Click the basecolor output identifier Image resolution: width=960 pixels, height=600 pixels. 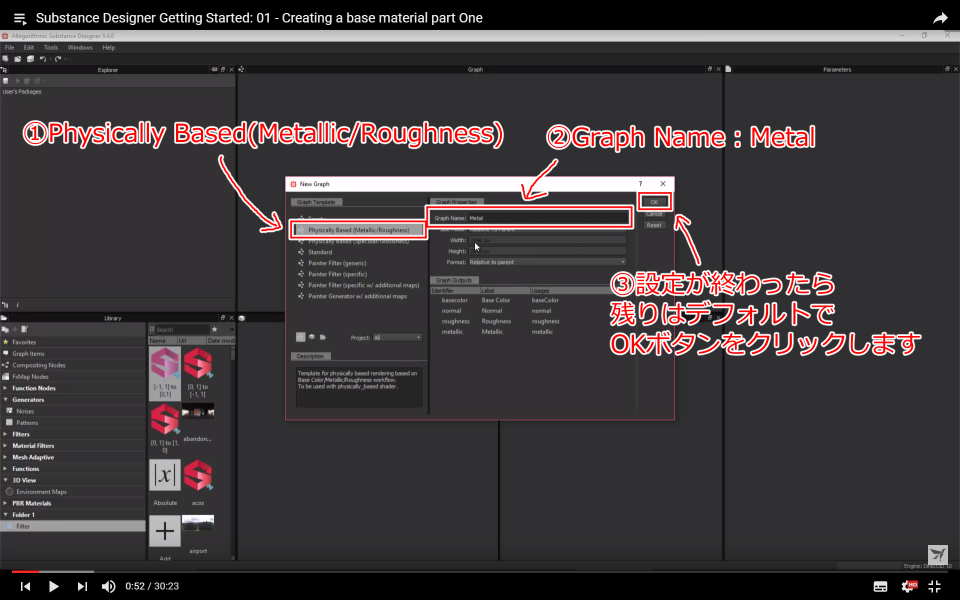tap(454, 301)
